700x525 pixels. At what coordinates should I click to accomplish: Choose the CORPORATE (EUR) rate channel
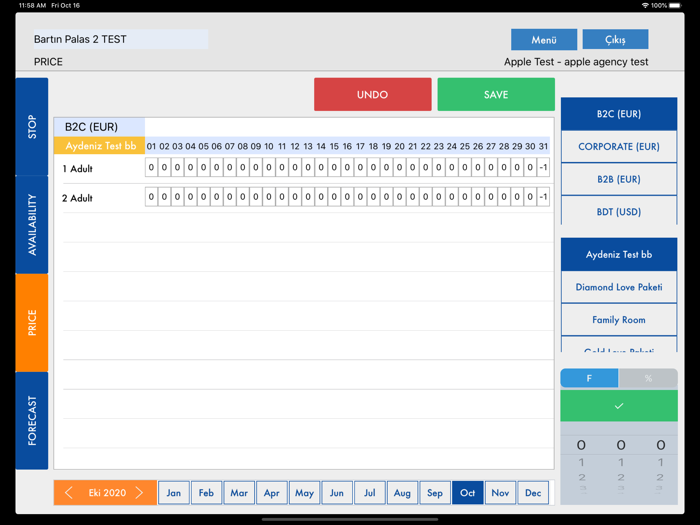pyautogui.click(x=619, y=146)
